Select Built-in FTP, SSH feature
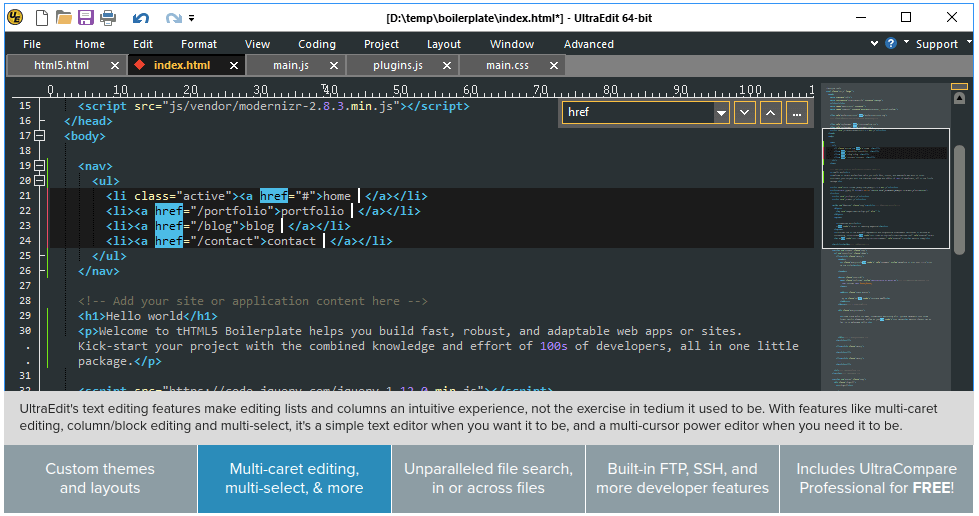The height and width of the screenshot is (516, 979). pos(682,479)
